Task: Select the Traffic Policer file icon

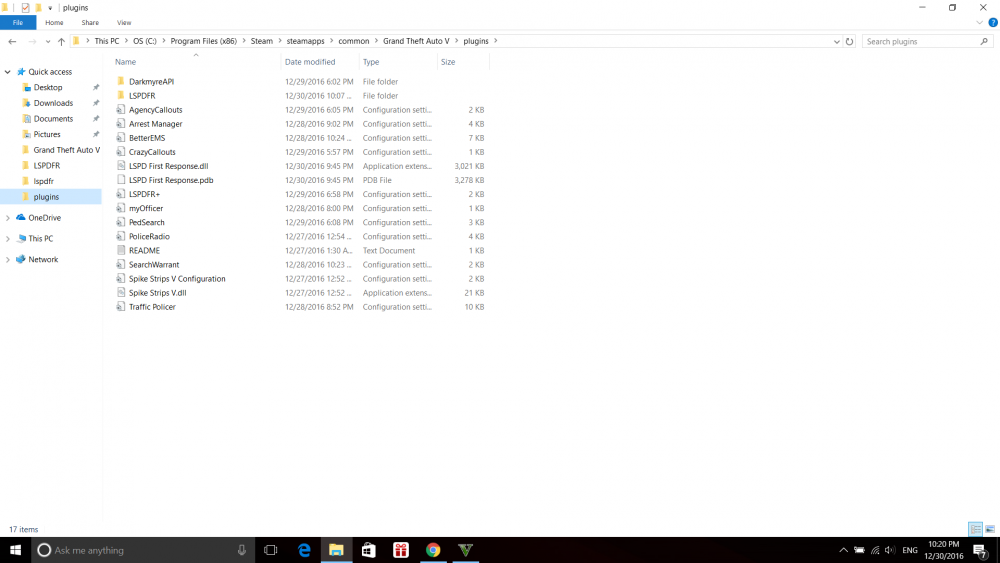Action: (x=121, y=307)
